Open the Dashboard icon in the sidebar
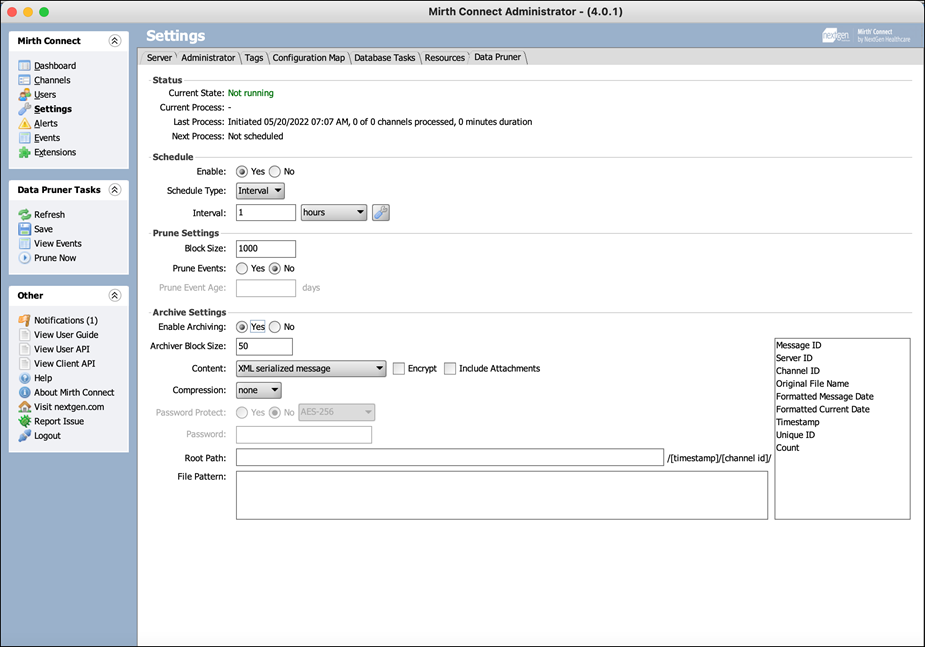Screen dimensions: 925x647 (x=24, y=65)
